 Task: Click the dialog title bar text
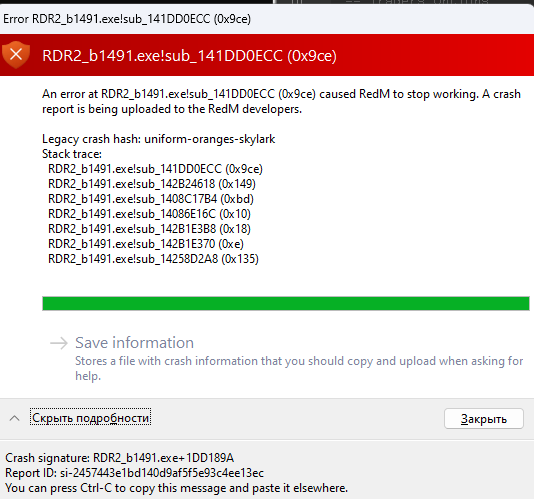(x=127, y=19)
